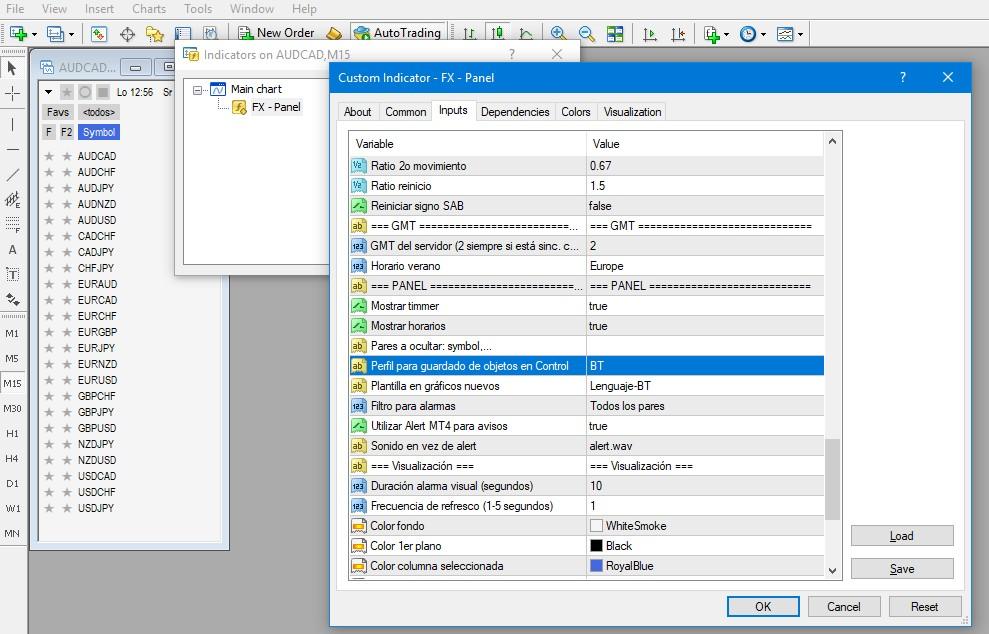
Task: Open the MetaEditor icon beside New Order
Action: 334,33
